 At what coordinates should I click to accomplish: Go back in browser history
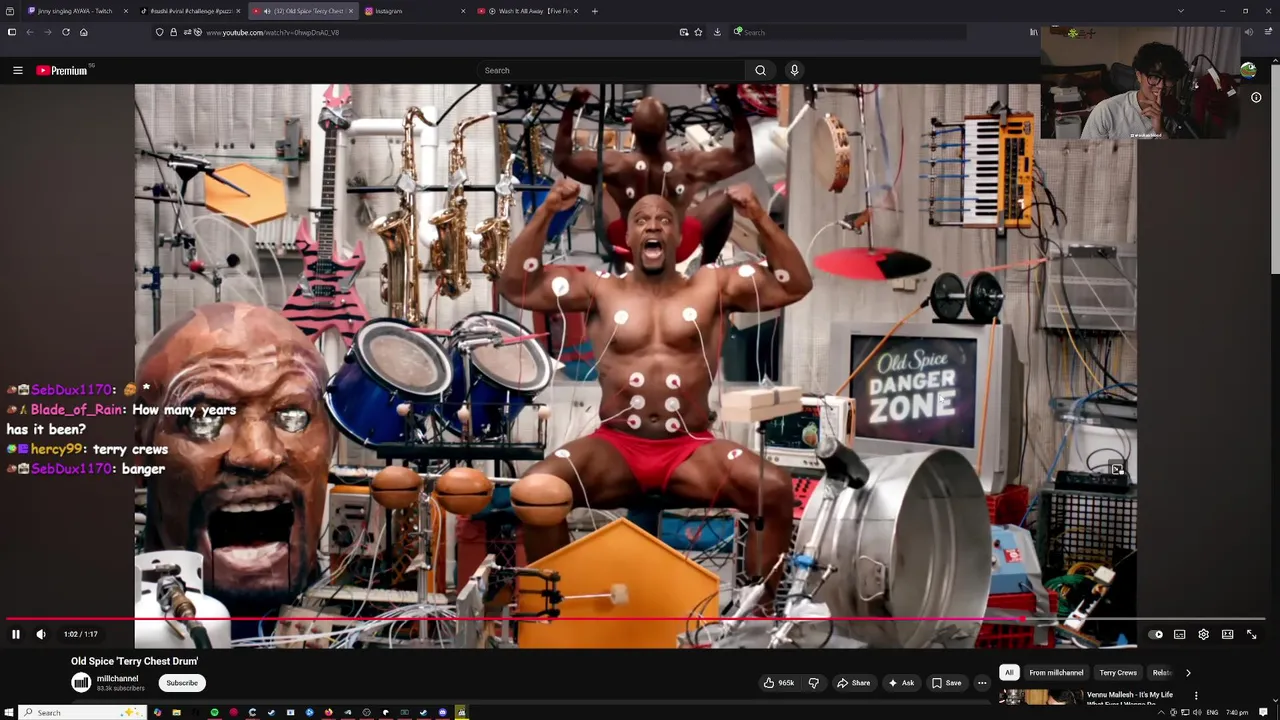(x=30, y=32)
